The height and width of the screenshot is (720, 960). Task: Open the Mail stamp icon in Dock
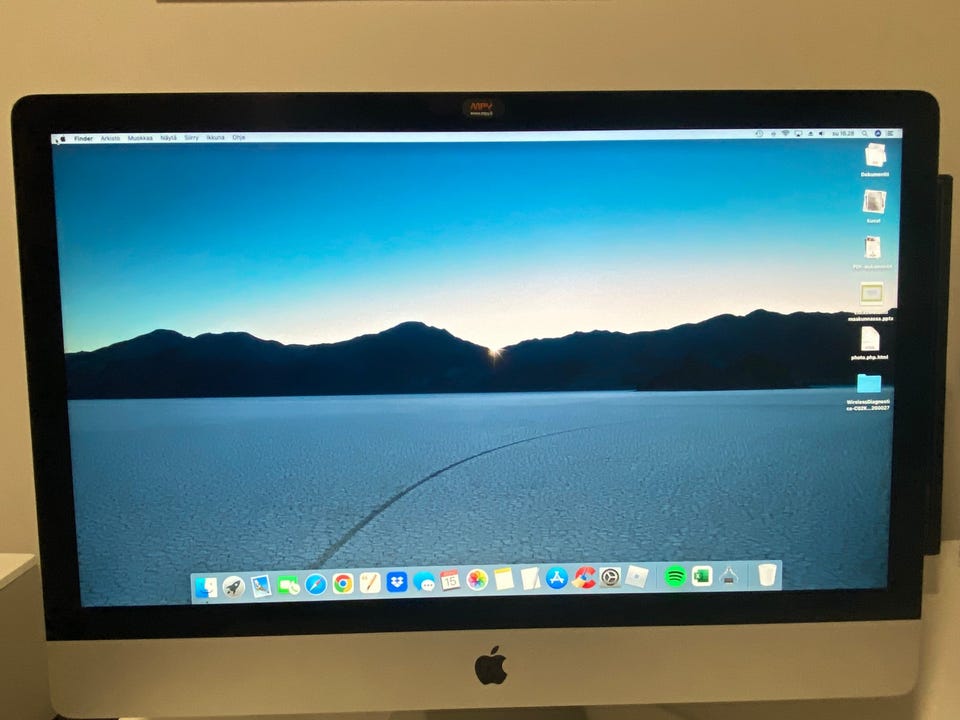coord(261,586)
